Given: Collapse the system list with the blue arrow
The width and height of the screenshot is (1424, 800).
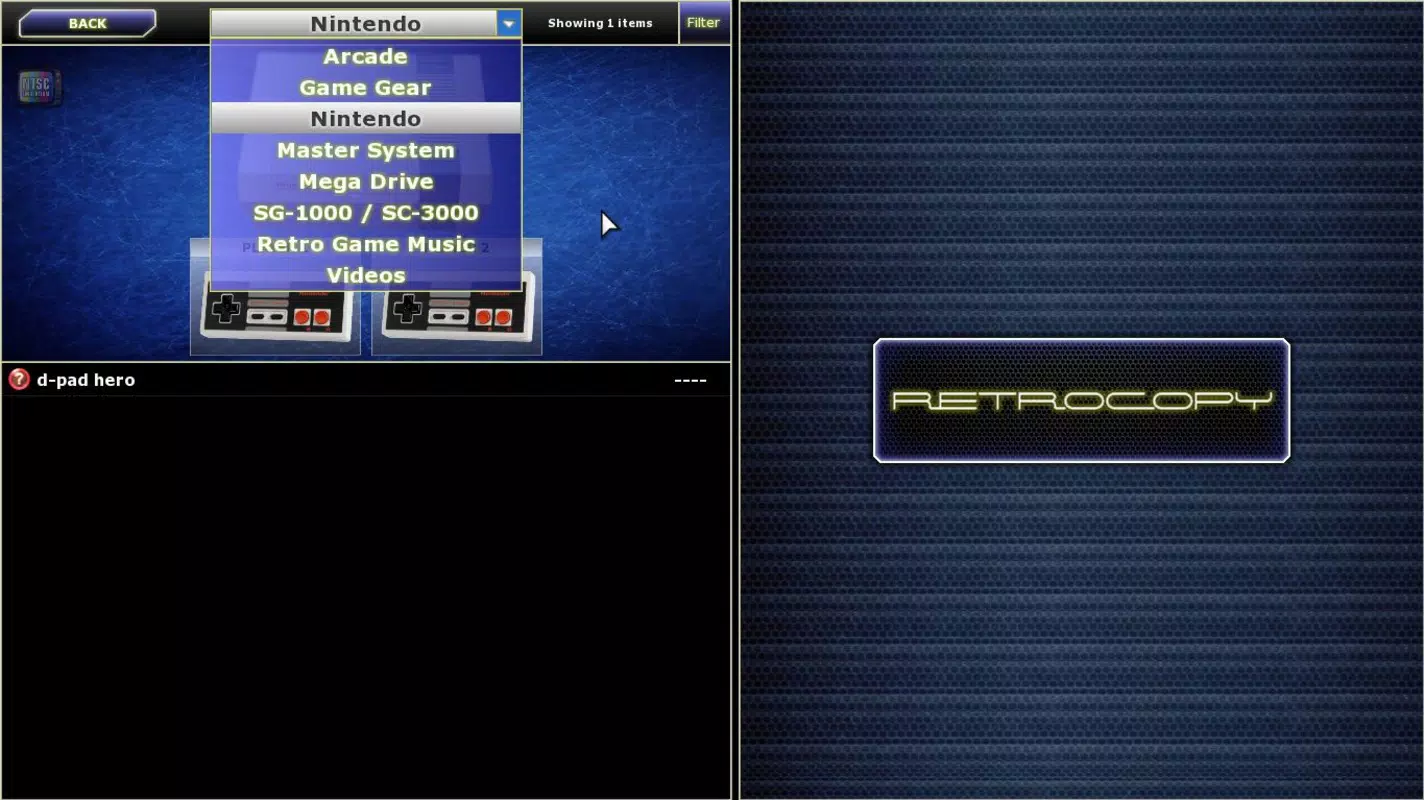Looking at the screenshot, I should 509,23.
